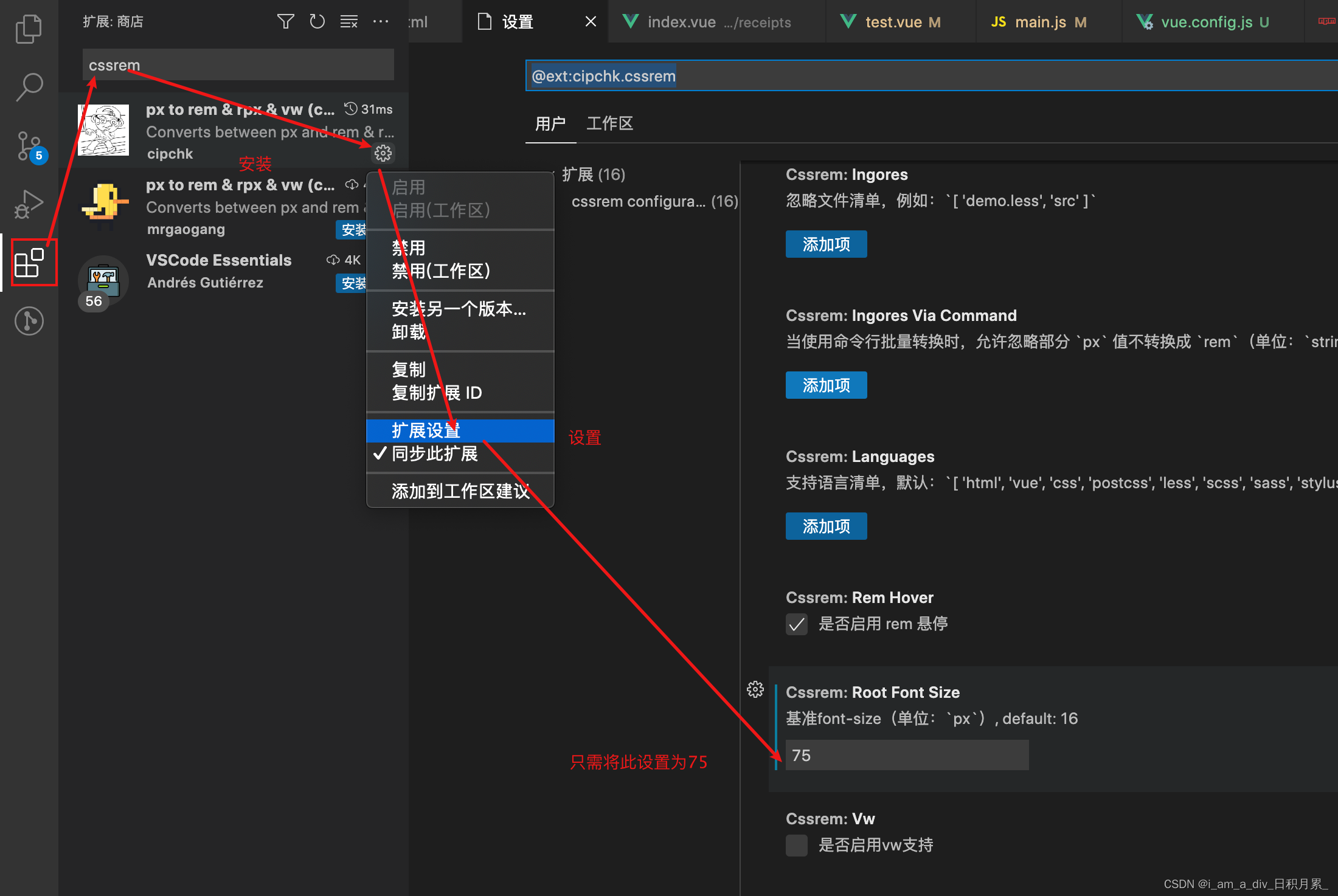Screen dimensions: 1338x896
Task: Expand the 扩展 (16) settings tree node
Action: (592, 175)
